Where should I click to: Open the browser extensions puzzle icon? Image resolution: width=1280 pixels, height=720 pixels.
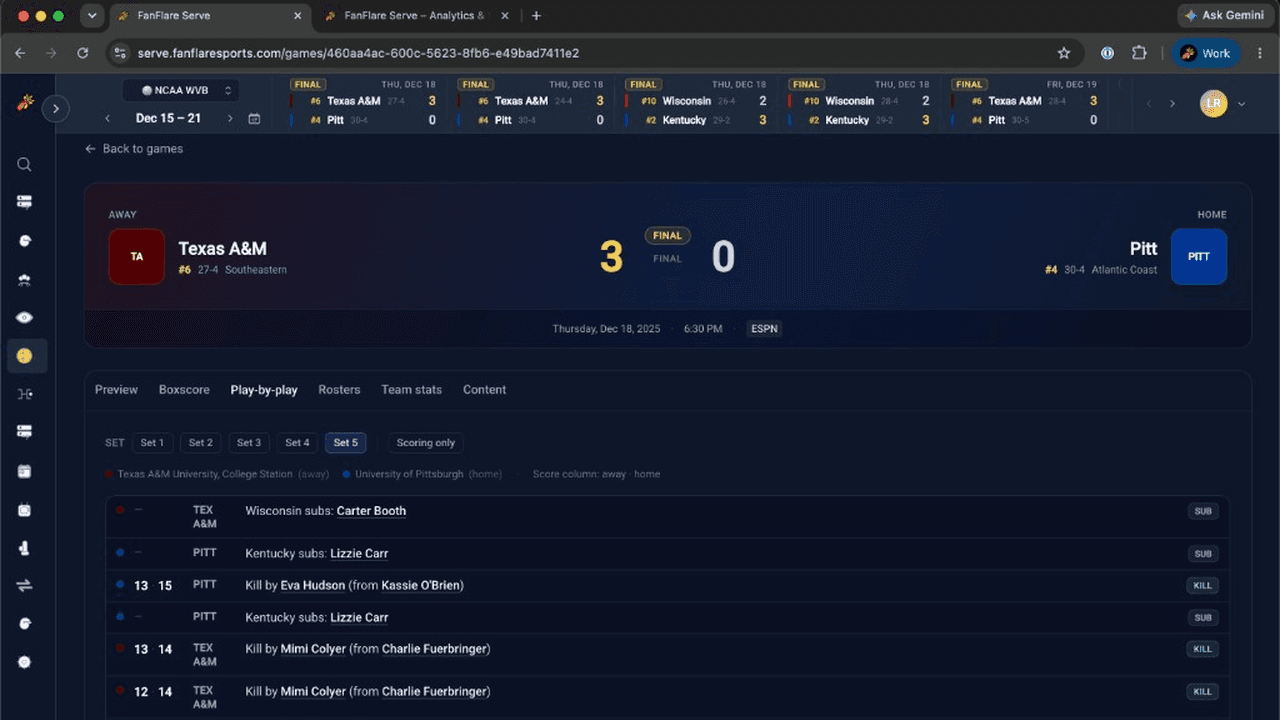click(x=1139, y=53)
